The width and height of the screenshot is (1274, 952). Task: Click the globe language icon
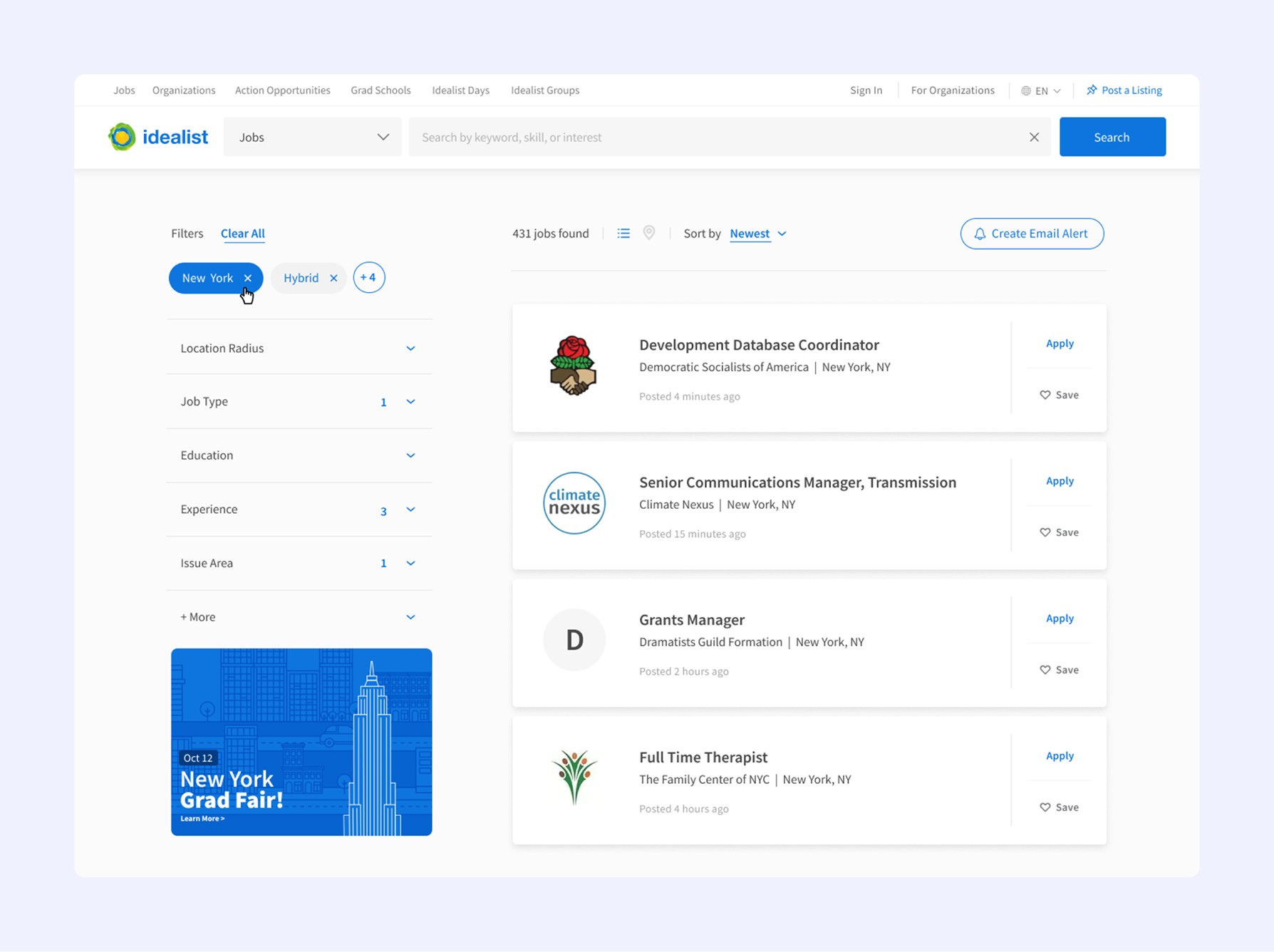coord(1026,90)
